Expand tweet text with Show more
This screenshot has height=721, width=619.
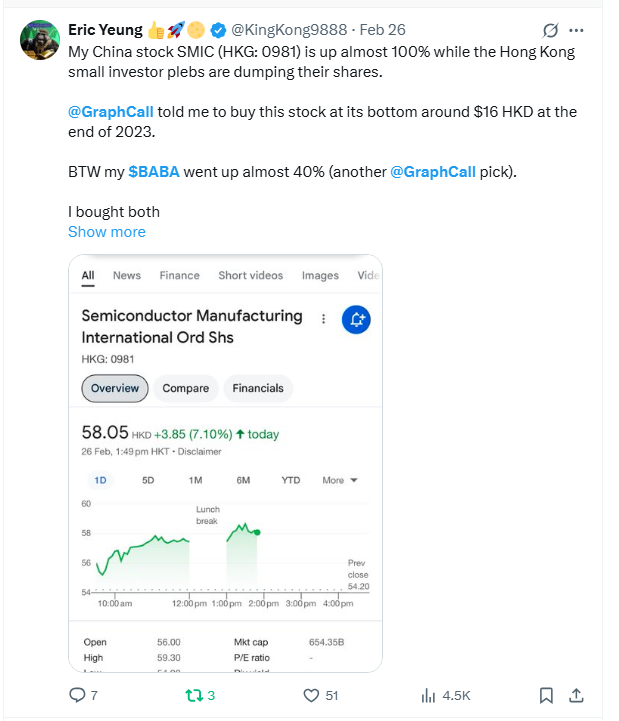tap(106, 232)
